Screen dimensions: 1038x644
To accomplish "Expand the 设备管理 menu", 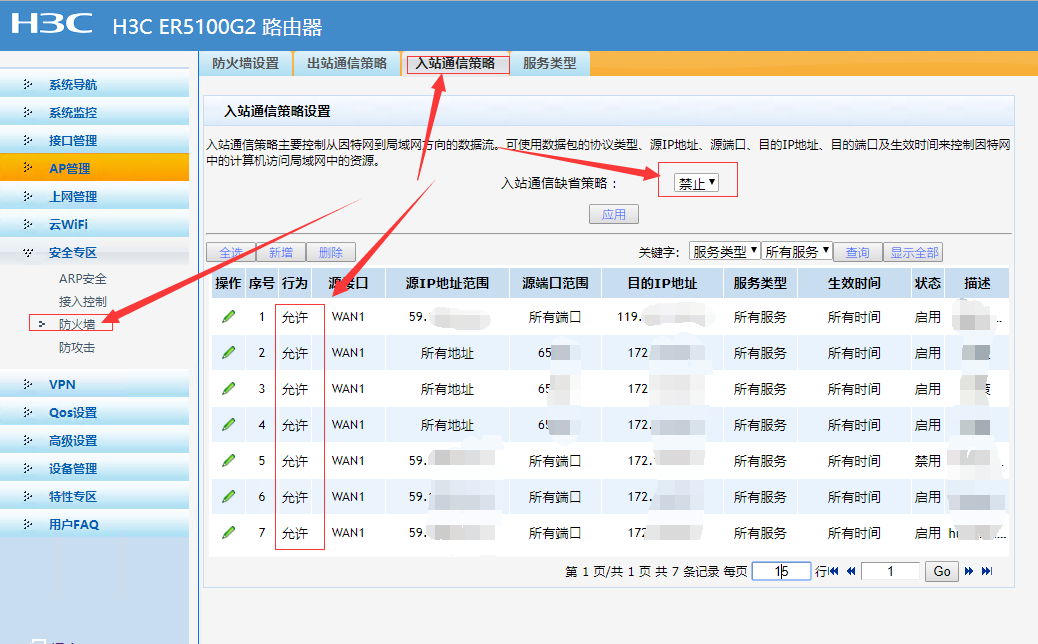I will [x=94, y=469].
